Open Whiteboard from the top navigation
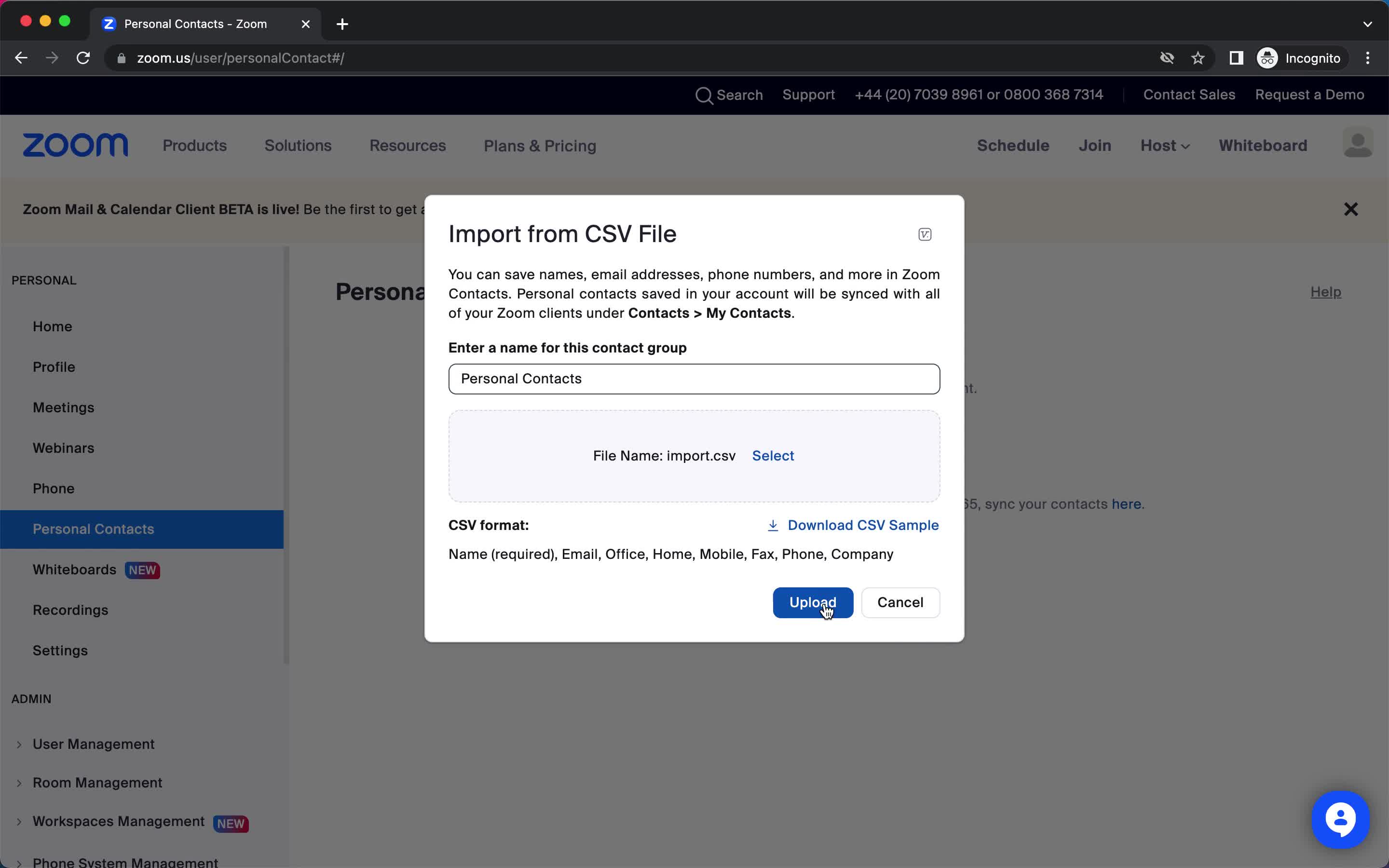Viewport: 1389px width, 868px height. (1263, 146)
